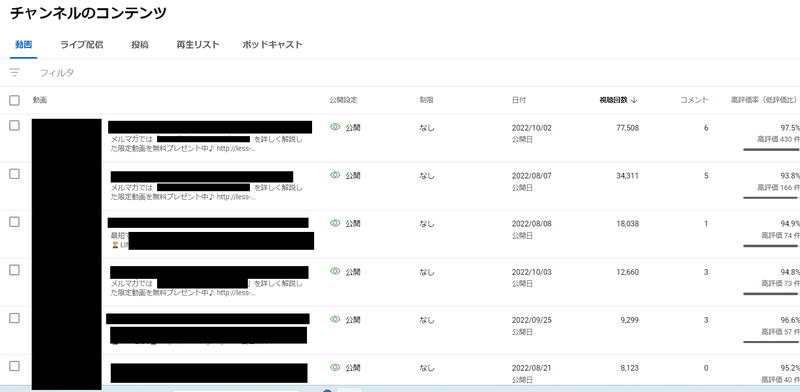
Task: Click the 96.6% like rate value
Action: (x=790, y=320)
